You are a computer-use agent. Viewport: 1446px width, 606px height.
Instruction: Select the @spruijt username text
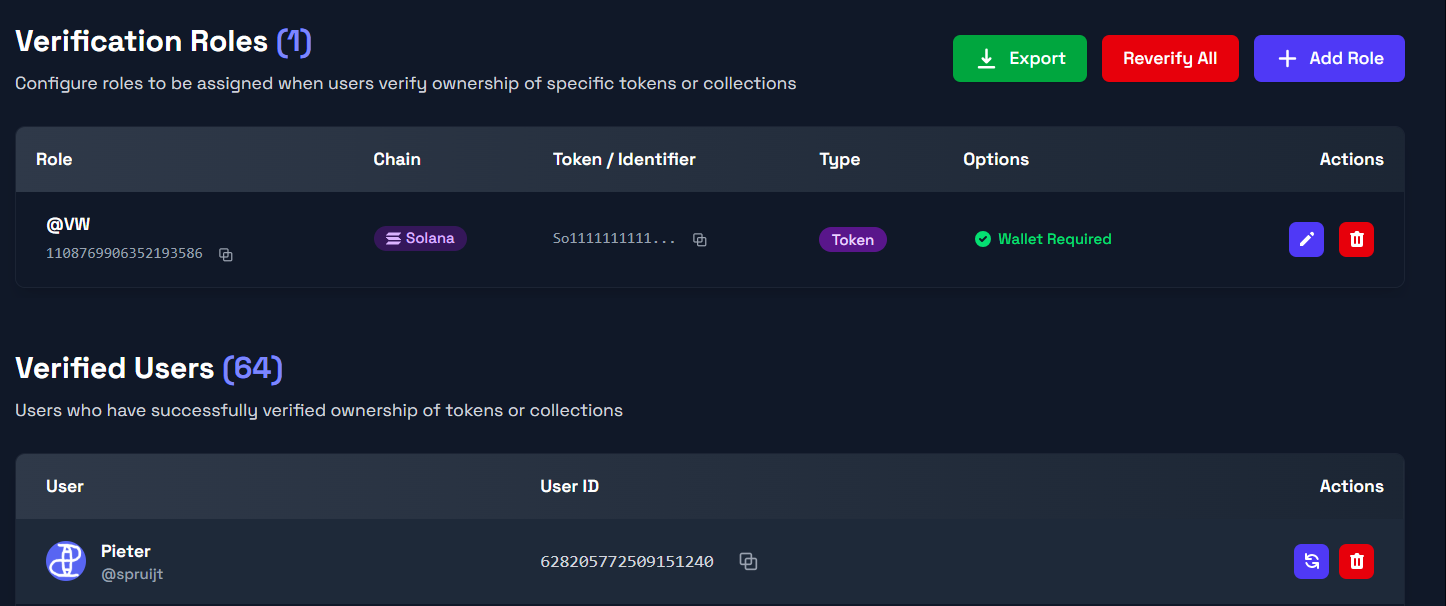132,575
